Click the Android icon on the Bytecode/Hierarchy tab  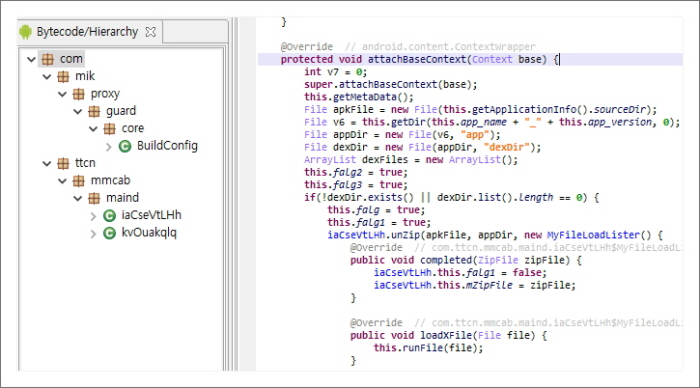point(25,32)
